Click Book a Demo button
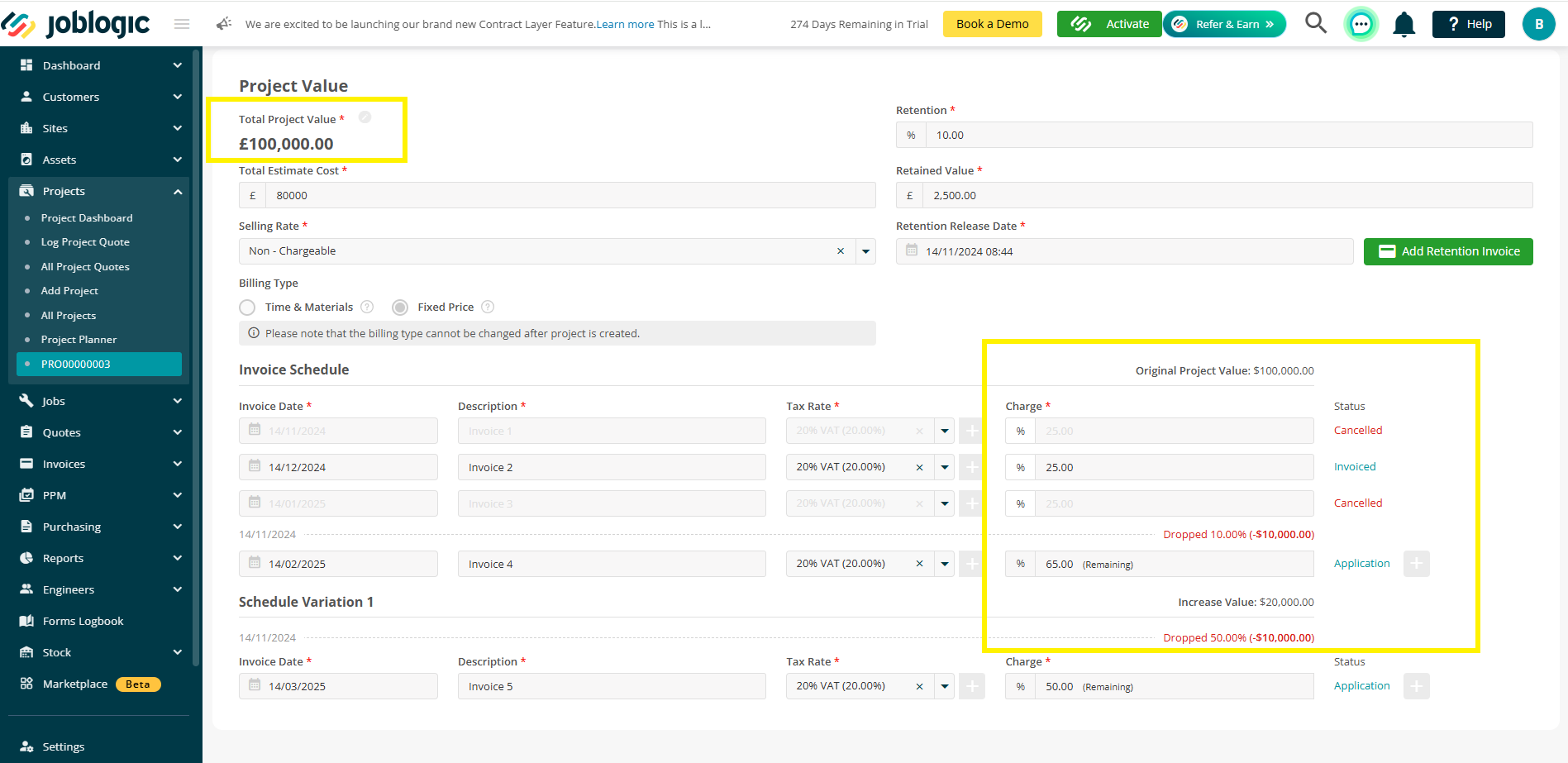Screen dimensions: 1568x763 [992, 24]
